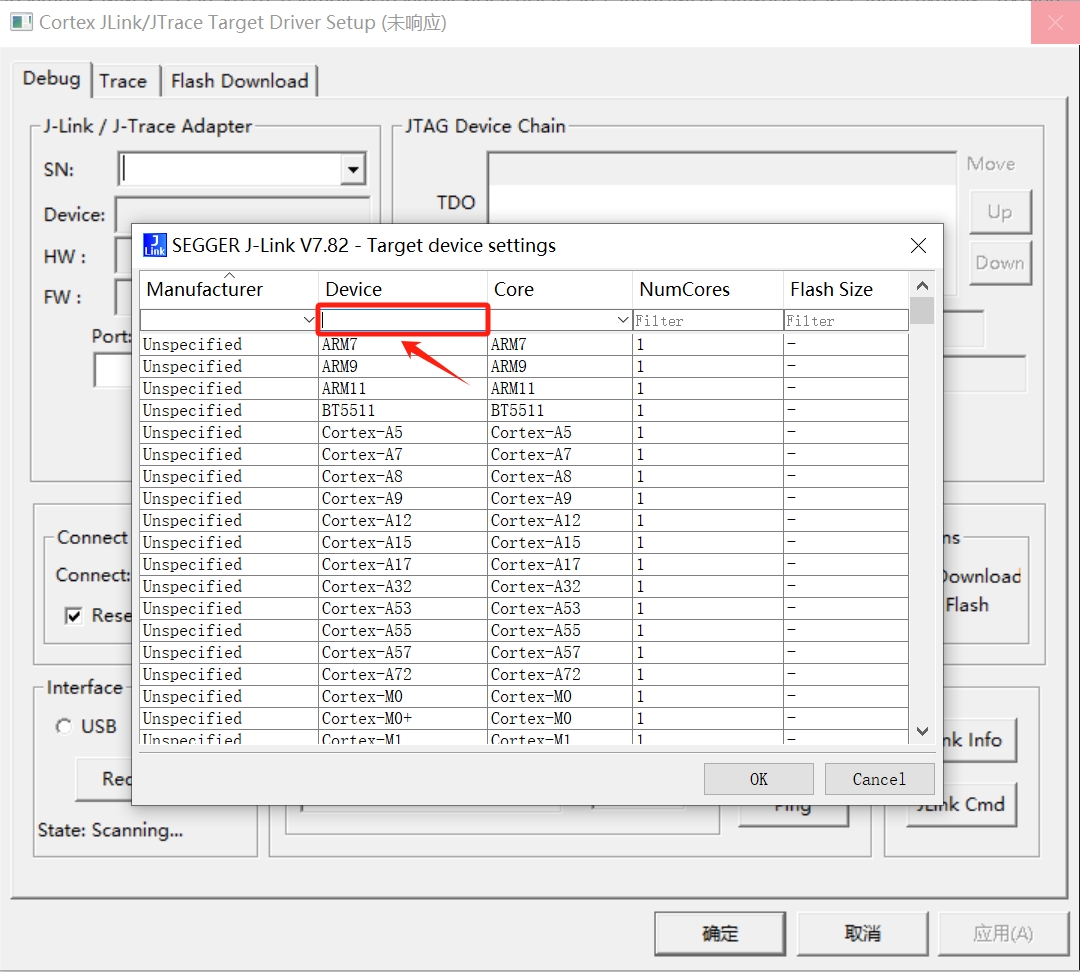Switch to the Trace tab
The height and width of the screenshot is (972, 1080).
pos(123,81)
